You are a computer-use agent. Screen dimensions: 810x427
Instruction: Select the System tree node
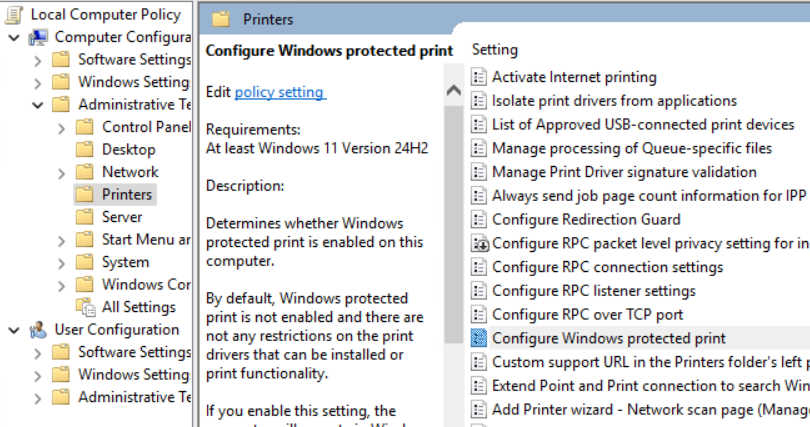tap(125, 262)
